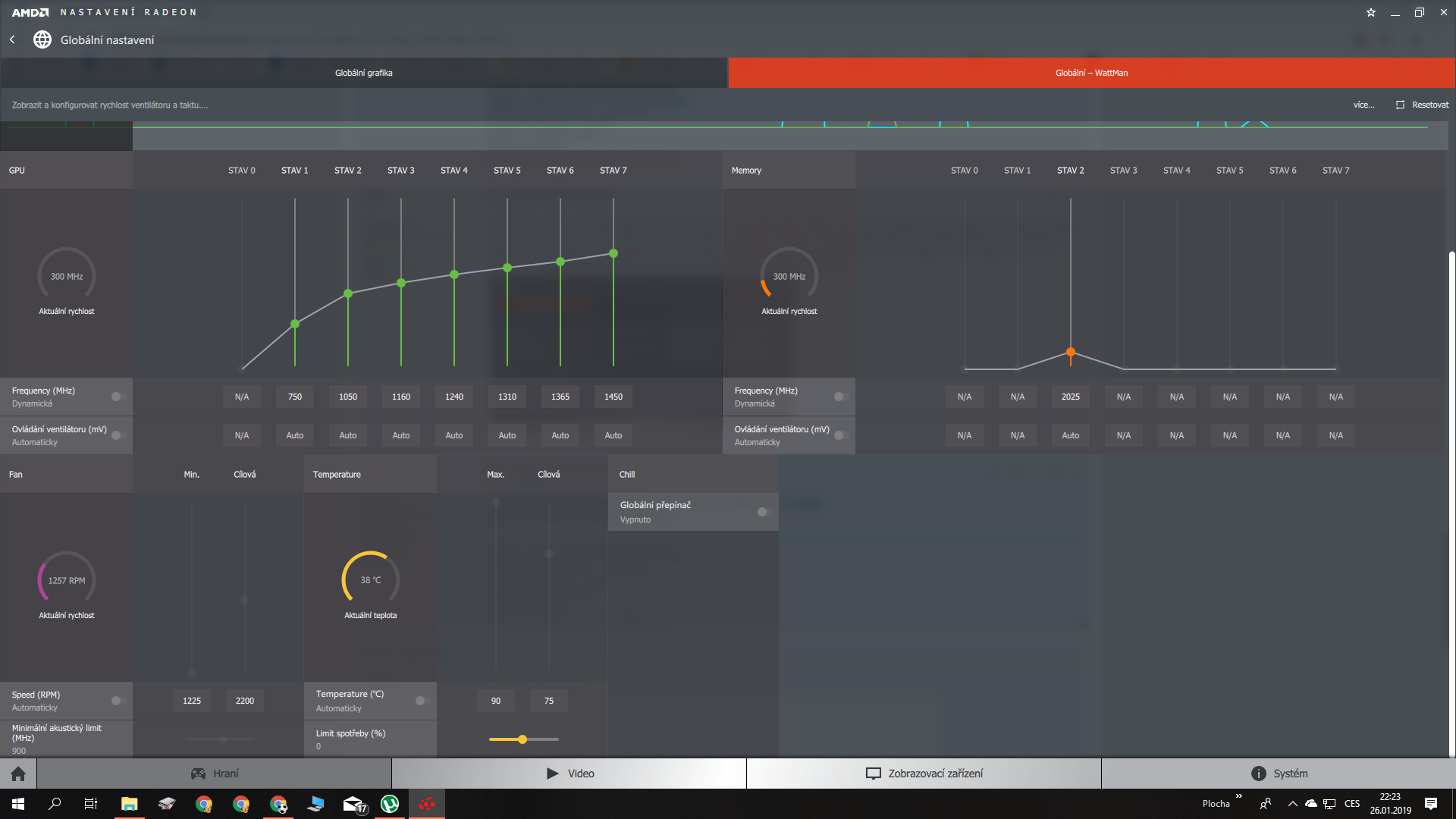Click the Globální nastavení globe icon
Image resolution: width=1456 pixels, height=819 pixels.
tap(42, 39)
